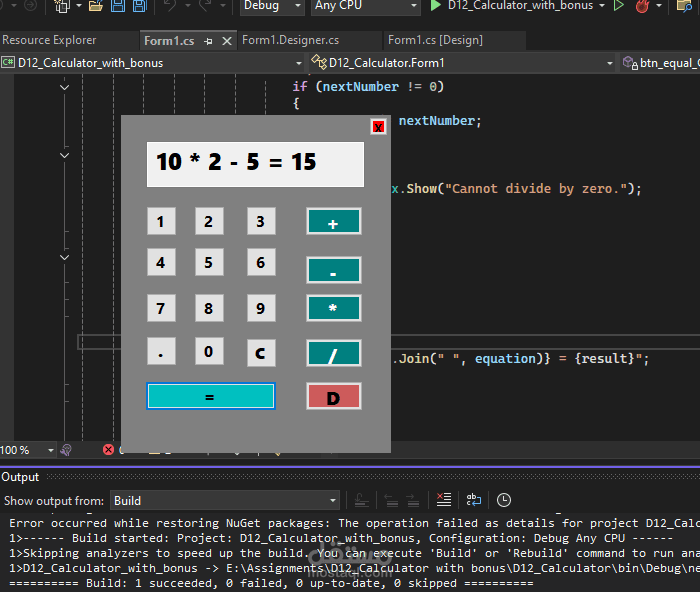Click the red D delete button
The image size is (700, 592).
tap(333, 396)
